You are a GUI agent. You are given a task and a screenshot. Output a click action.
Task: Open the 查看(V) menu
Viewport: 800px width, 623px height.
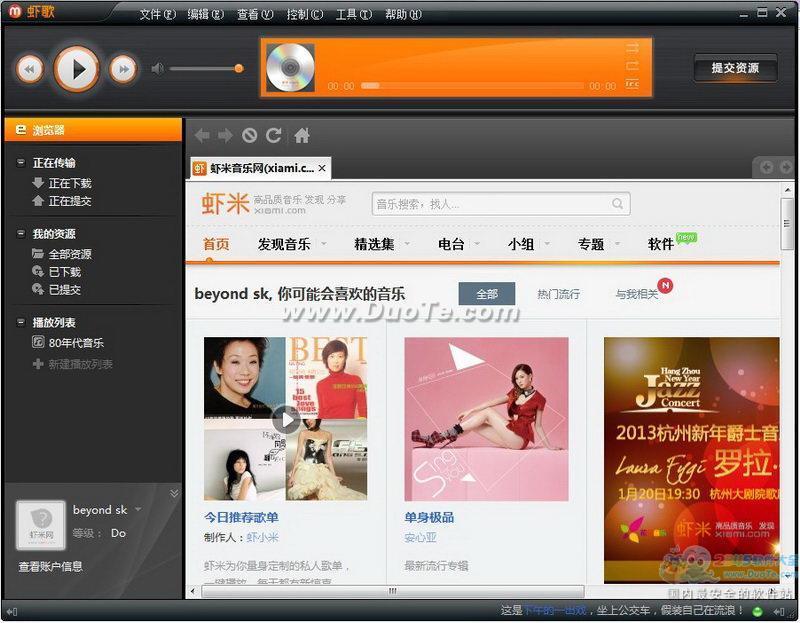pos(255,14)
